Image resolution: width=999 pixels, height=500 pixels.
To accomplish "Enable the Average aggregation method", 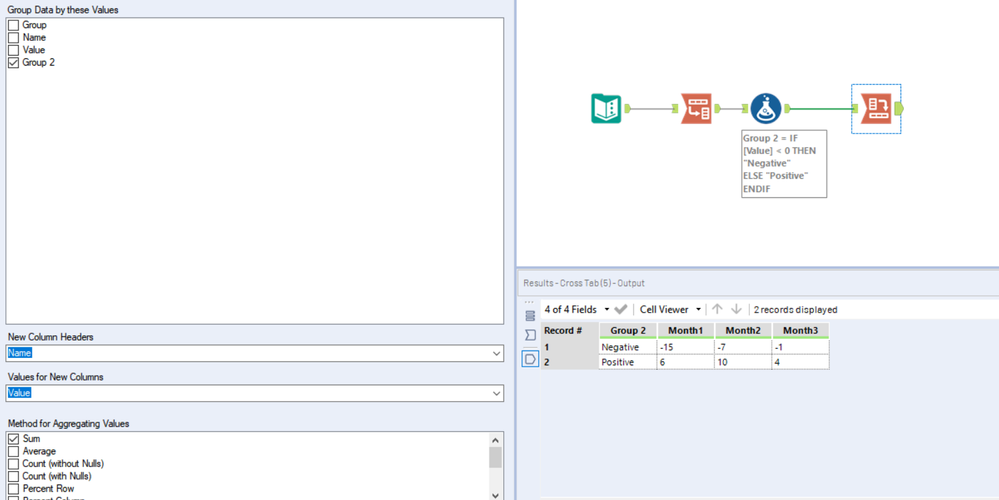I will click(13, 452).
